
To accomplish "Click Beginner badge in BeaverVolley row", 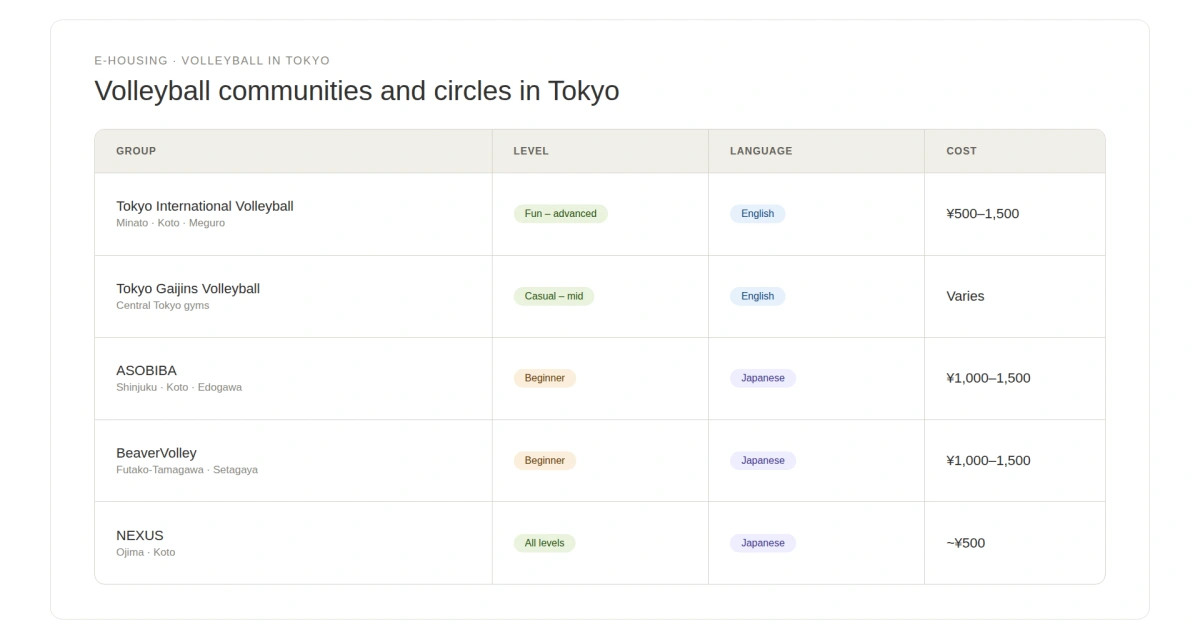I will (x=545, y=460).
